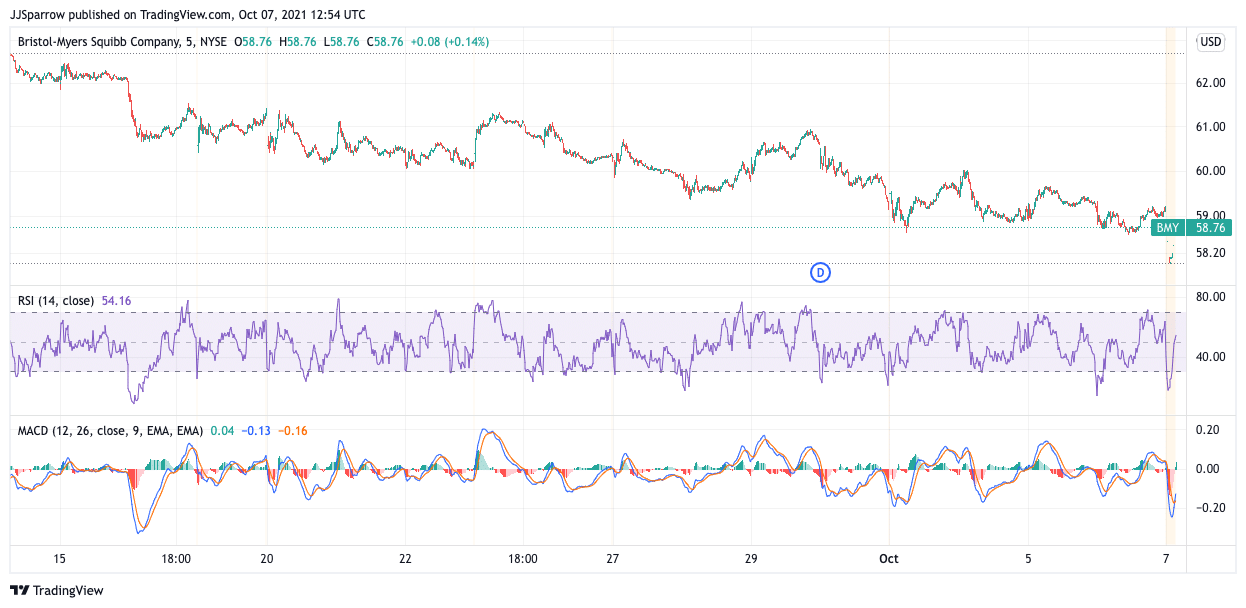1246x608 pixels.
Task: Click the 5 date label on the time axis
Action: point(1028,559)
